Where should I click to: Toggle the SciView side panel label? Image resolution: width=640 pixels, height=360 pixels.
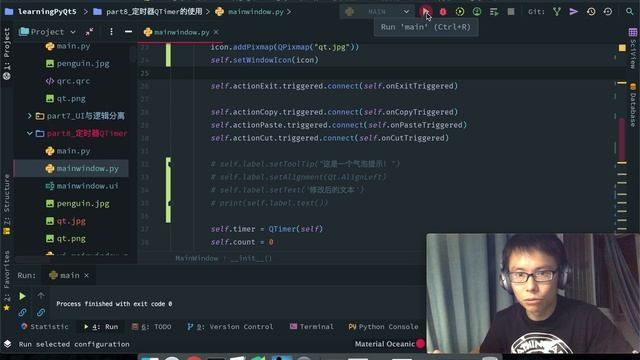(x=633, y=54)
